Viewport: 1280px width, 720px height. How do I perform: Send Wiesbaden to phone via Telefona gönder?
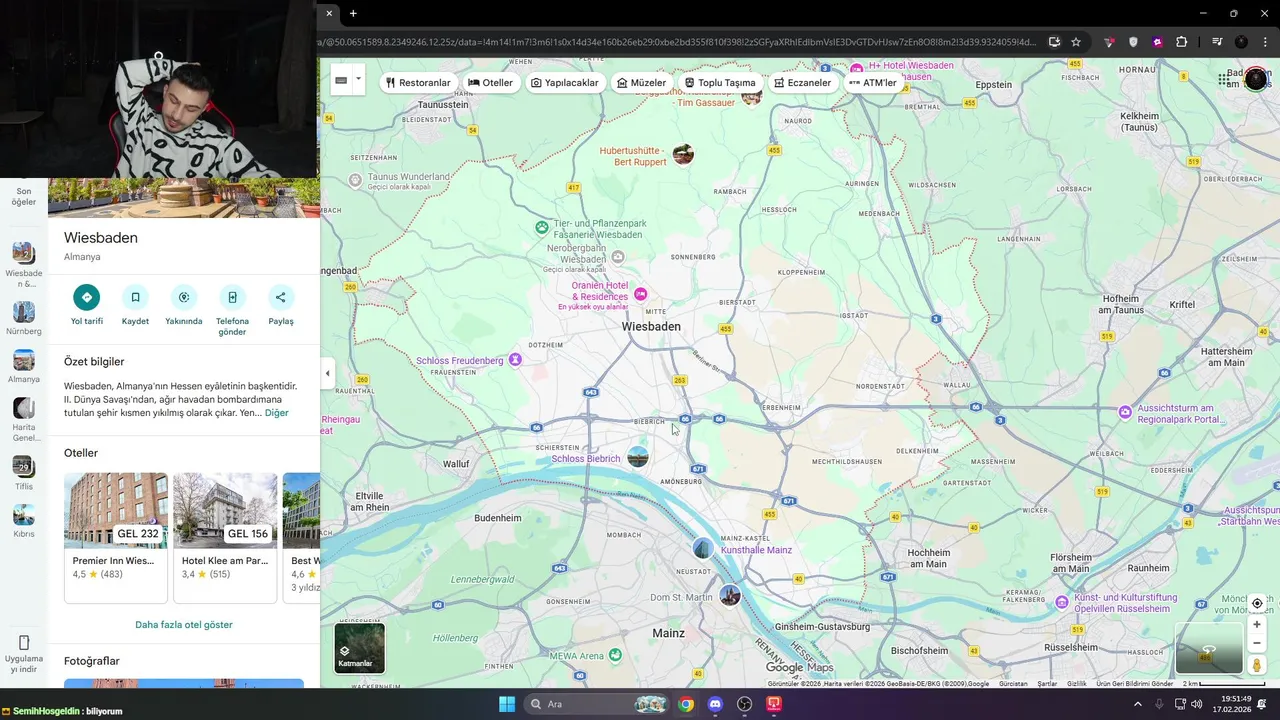pyautogui.click(x=232, y=297)
